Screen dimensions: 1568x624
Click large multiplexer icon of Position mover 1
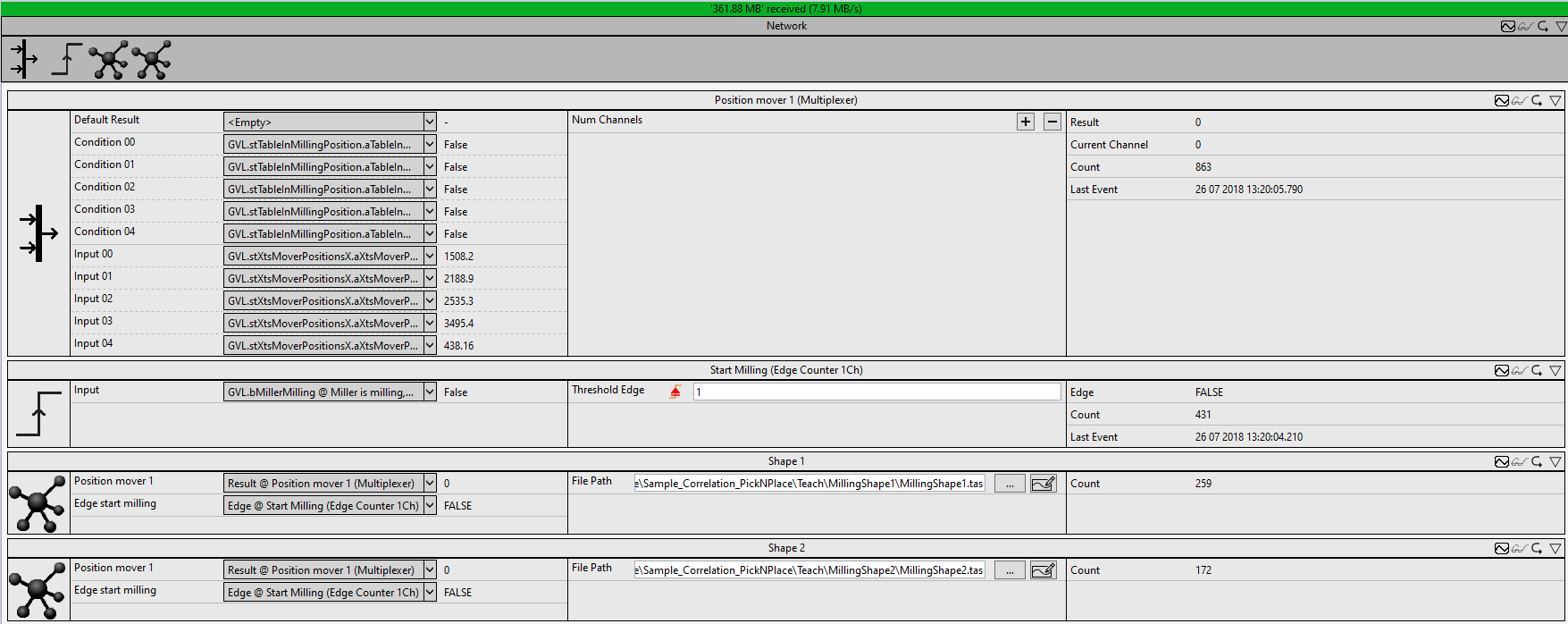pyautogui.click(x=38, y=233)
